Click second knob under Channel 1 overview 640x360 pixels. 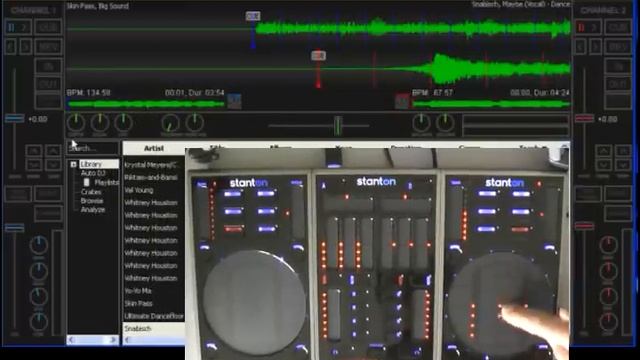[100, 123]
